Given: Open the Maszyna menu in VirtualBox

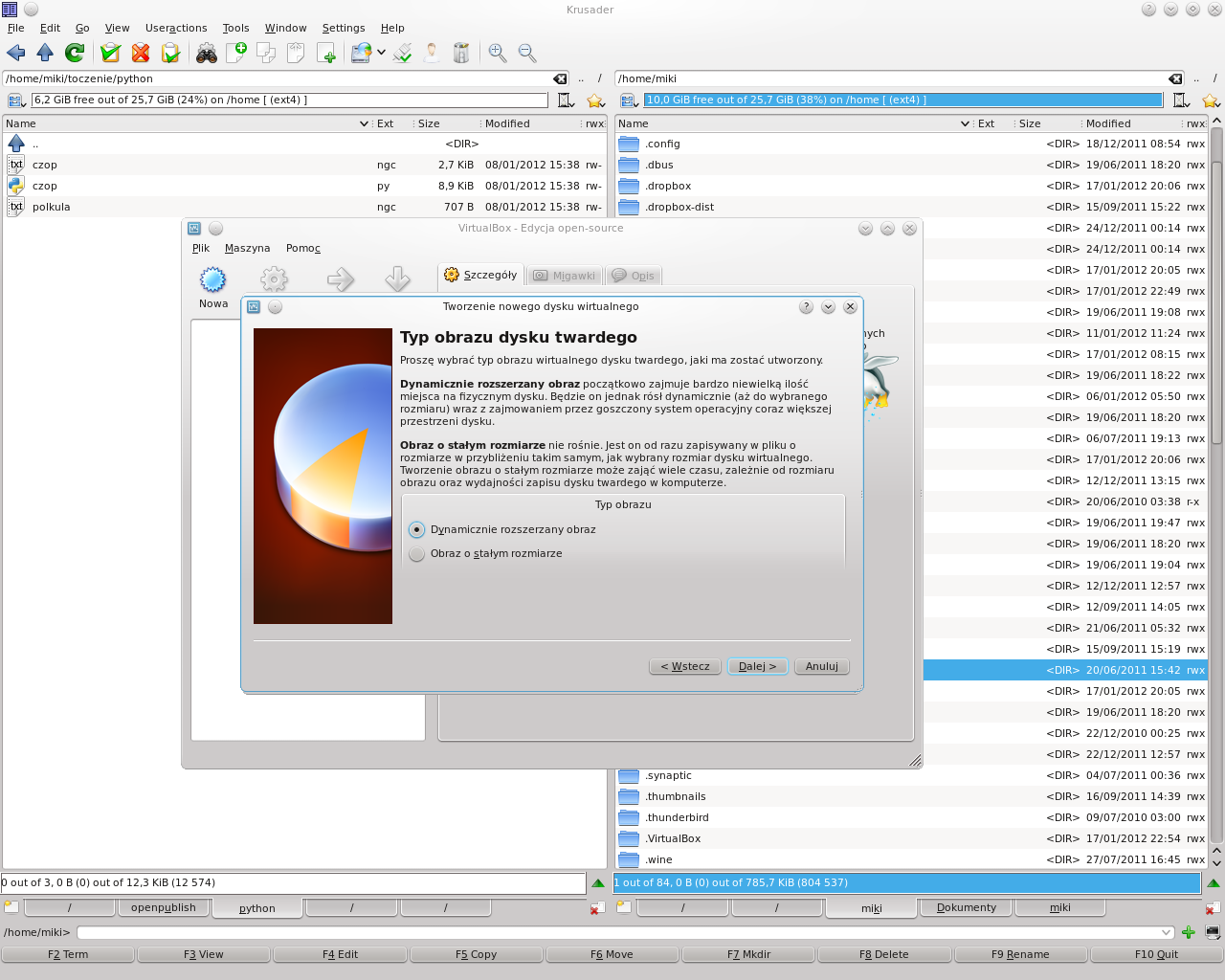Looking at the screenshot, I should pyautogui.click(x=248, y=248).
